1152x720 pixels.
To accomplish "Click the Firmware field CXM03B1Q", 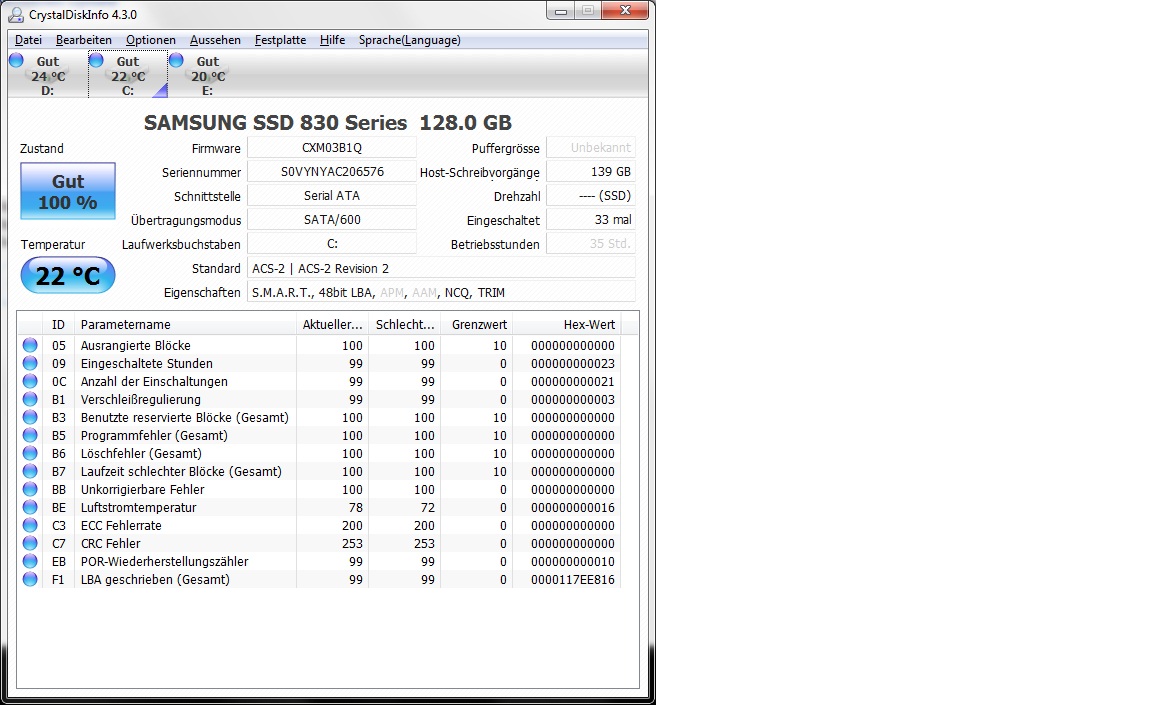I will [332, 148].
